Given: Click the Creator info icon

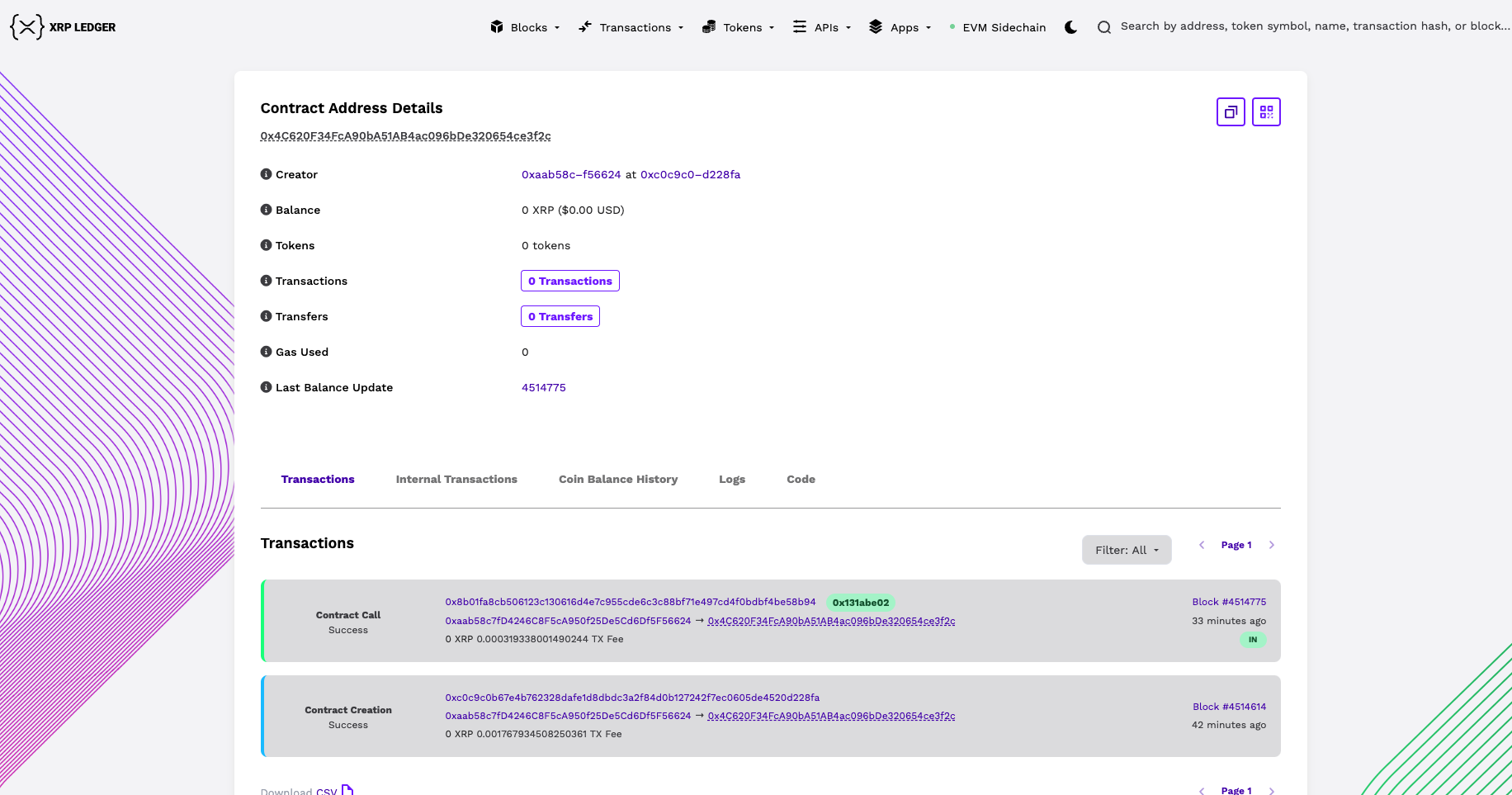Looking at the screenshot, I should (x=266, y=174).
